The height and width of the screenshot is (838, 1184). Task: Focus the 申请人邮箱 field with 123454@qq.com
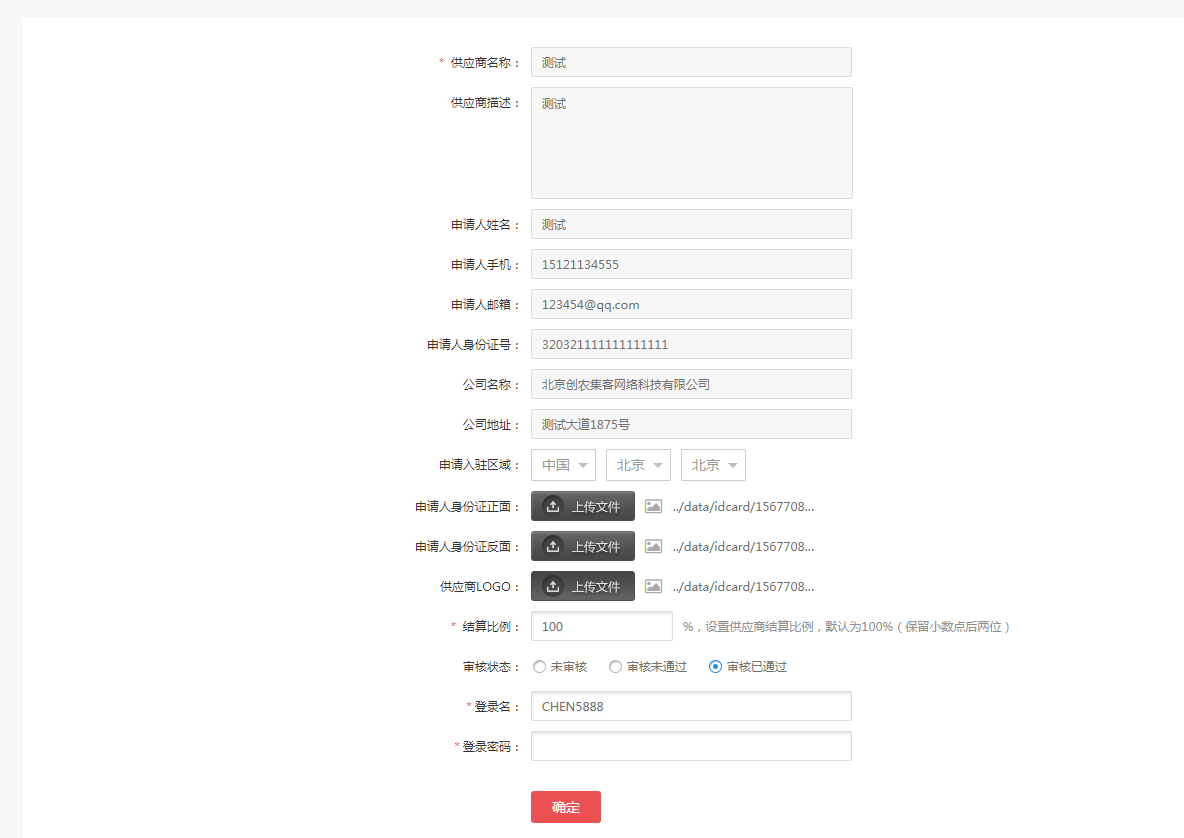(691, 304)
